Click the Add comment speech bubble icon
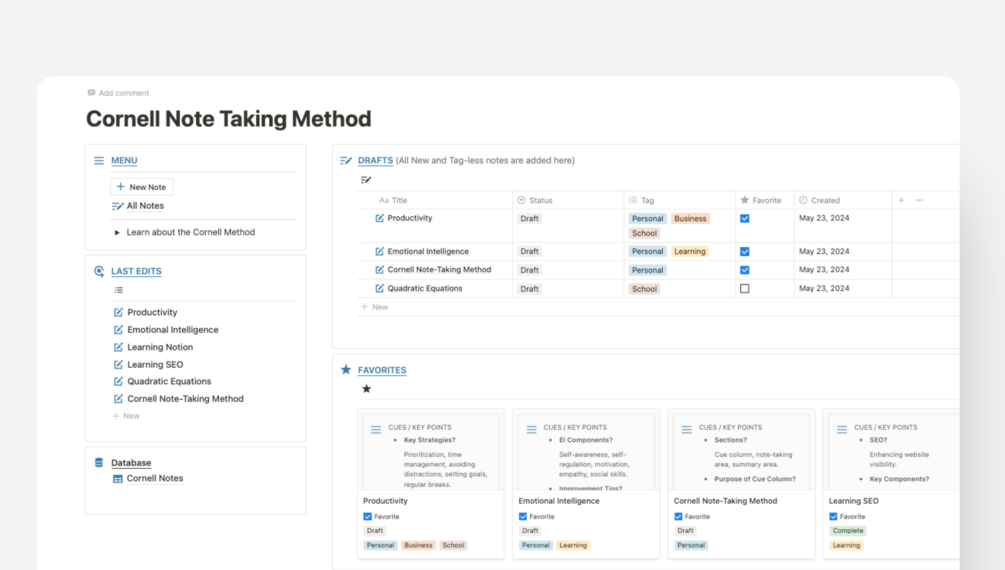The image size is (1005, 570). [91, 93]
